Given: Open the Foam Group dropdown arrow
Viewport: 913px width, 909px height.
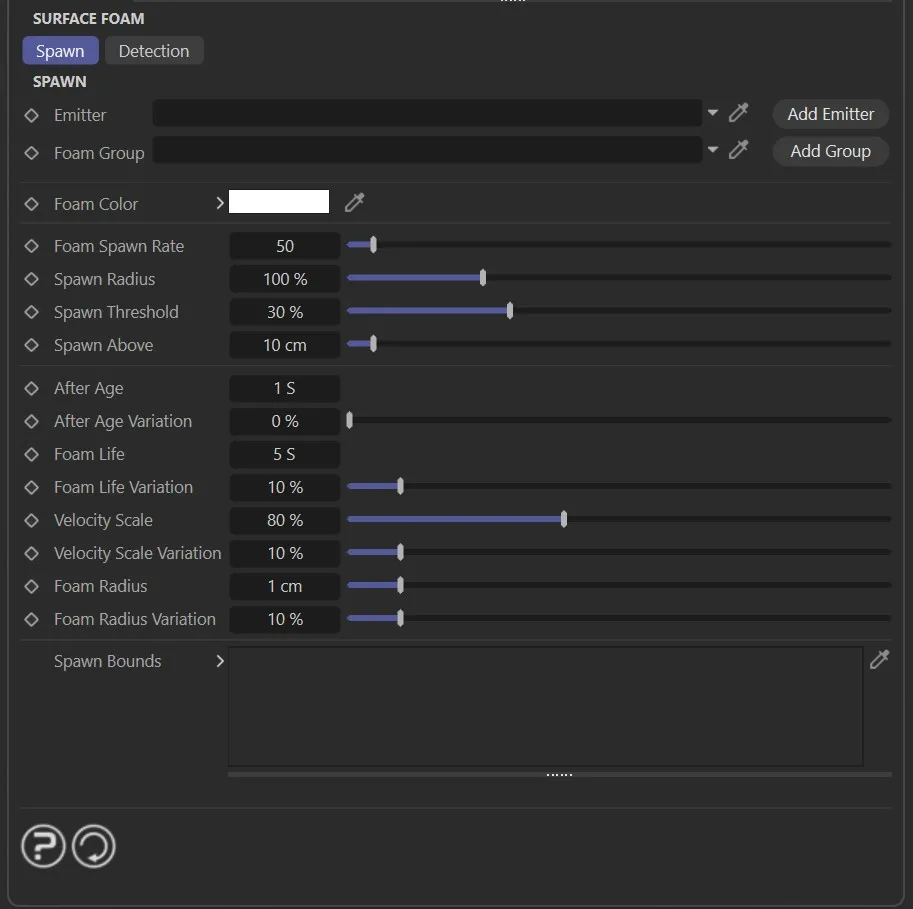Looking at the screenshot, I should [713, 150].
